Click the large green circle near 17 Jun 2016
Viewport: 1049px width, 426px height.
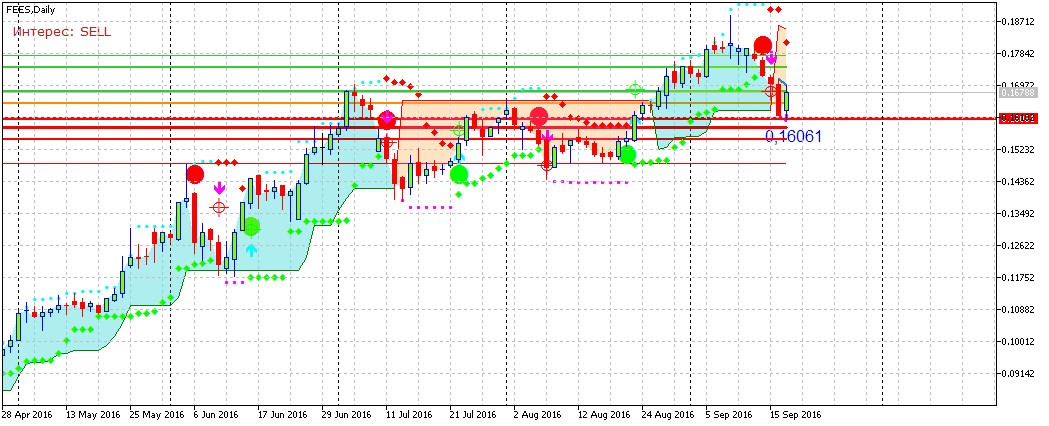(251, 227)
